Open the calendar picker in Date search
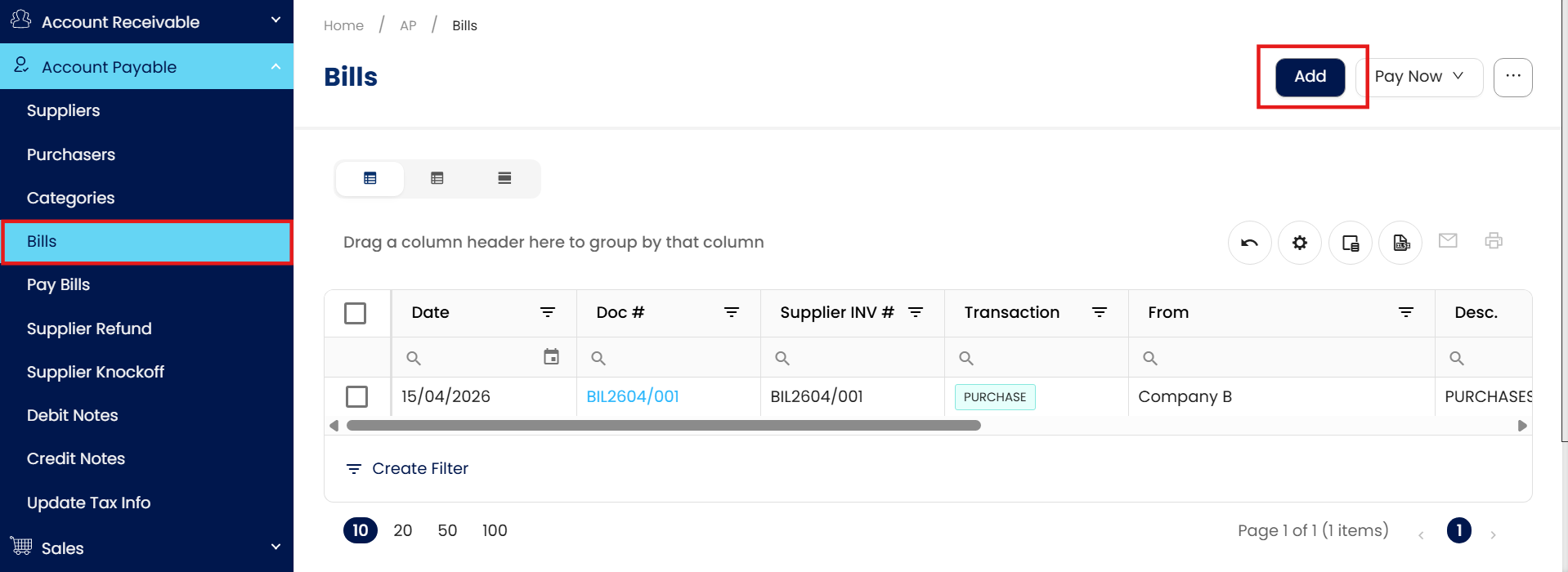The height and width of the screenshot is (572, 1568). point(552,357)
